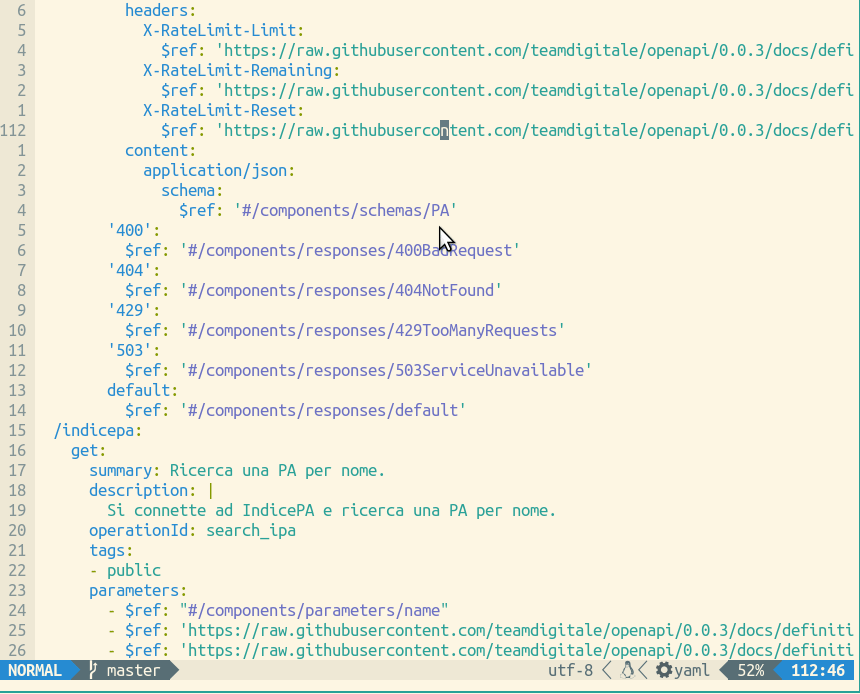
Task: Click the githubusercontent URL on line 26
Action: tap(517, 651)
